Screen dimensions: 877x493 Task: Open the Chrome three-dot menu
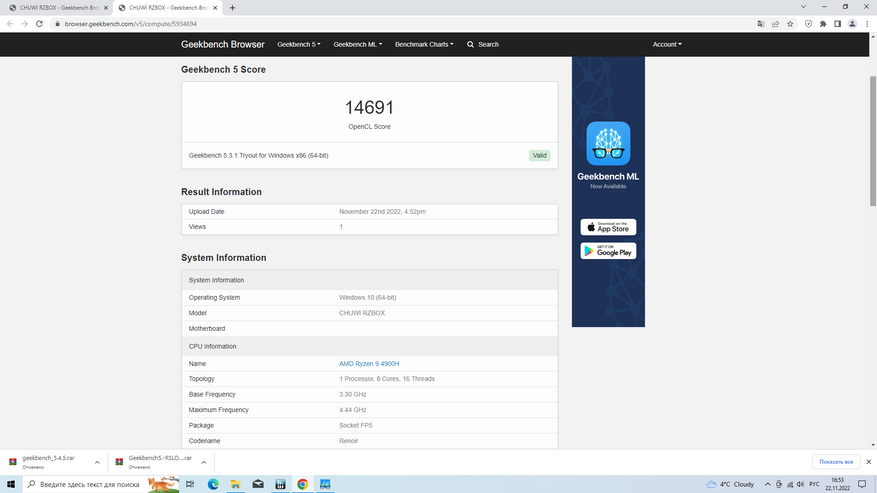click(x=867, y=24)
